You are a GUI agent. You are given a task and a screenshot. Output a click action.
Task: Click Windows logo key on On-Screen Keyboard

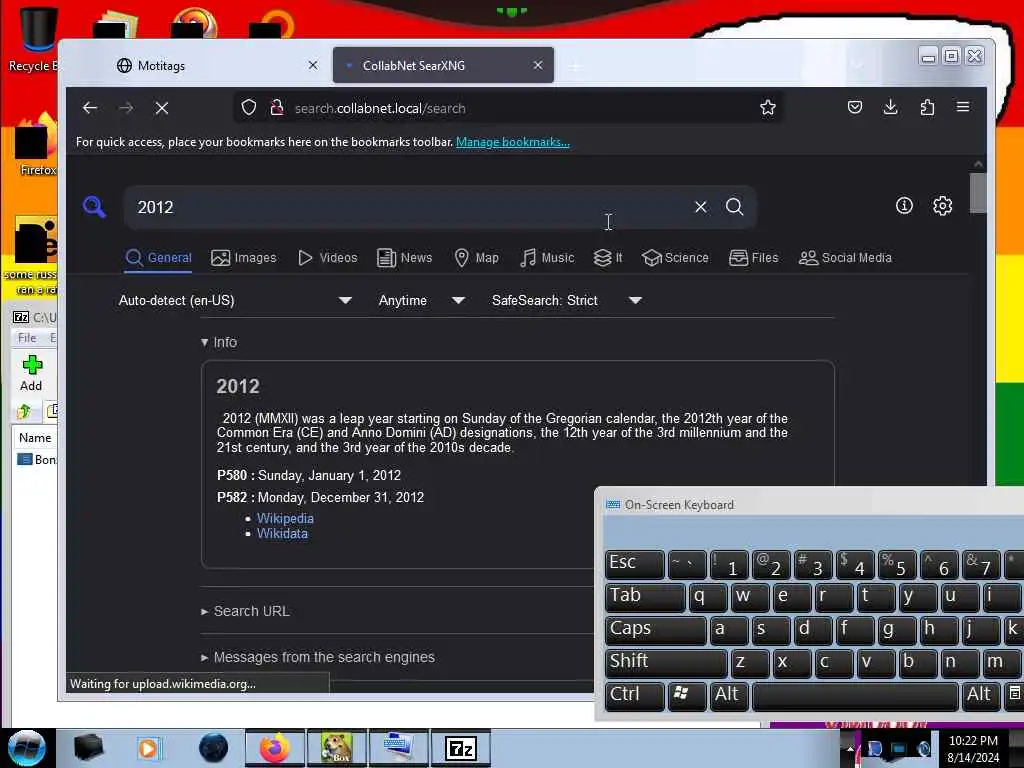click(x=686, y=696)
